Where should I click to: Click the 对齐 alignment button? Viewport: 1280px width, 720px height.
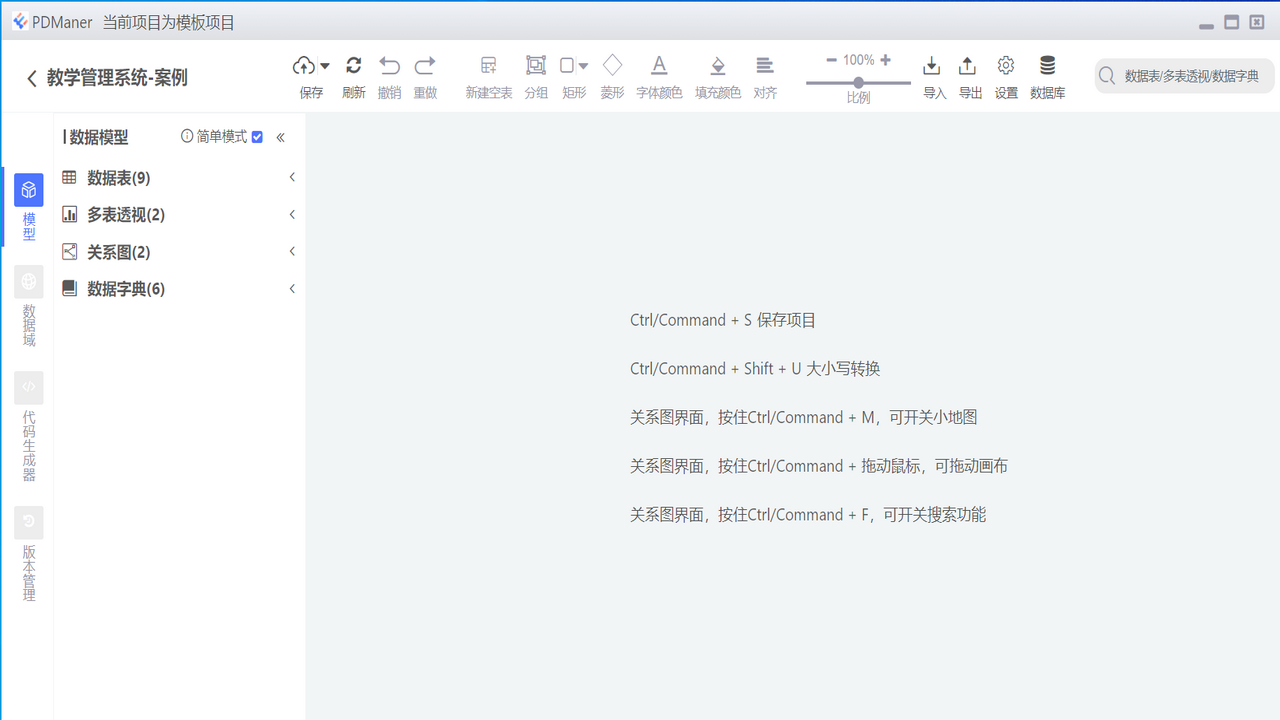click(765, 75)
